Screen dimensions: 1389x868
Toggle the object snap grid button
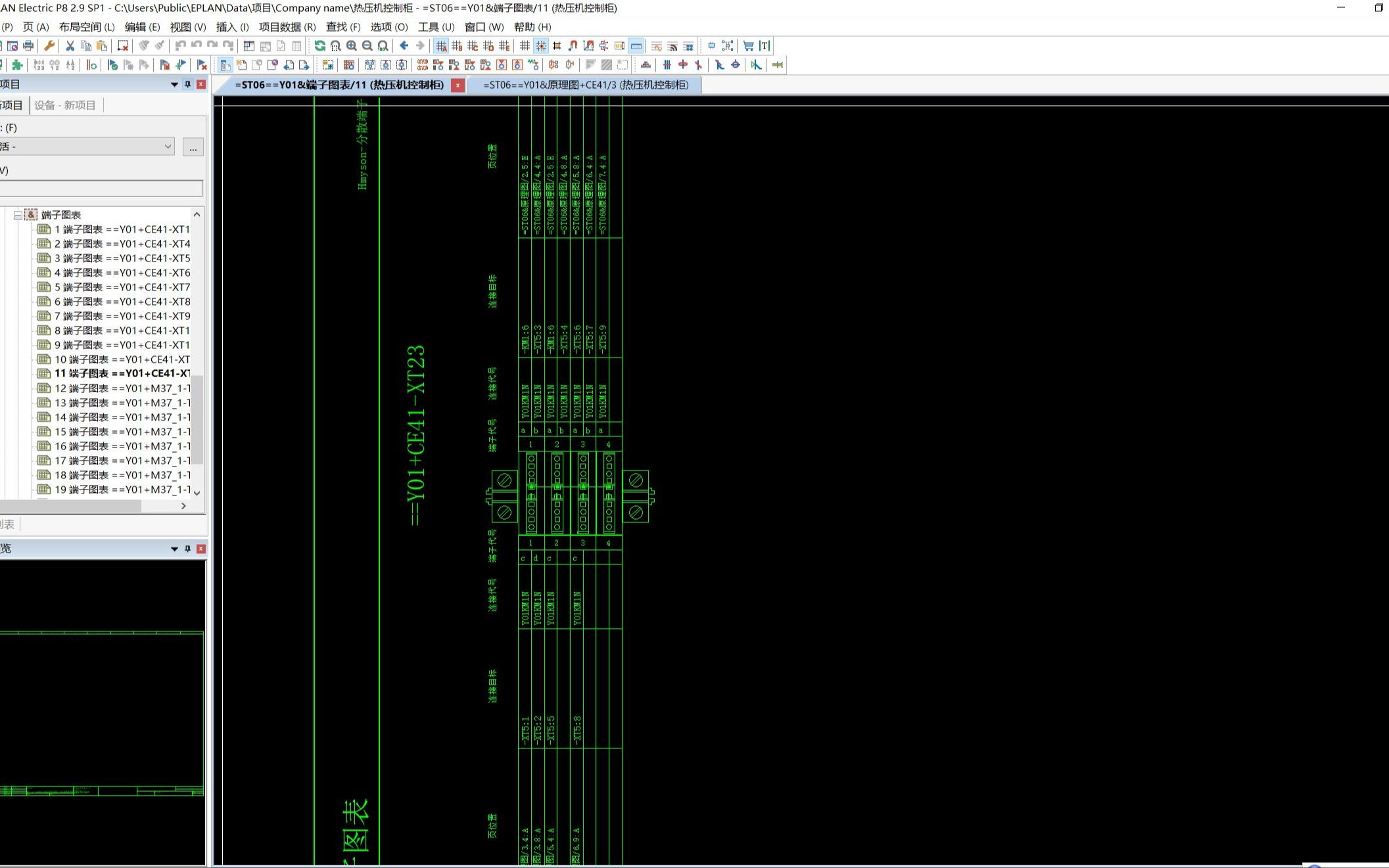pos(541,46)
